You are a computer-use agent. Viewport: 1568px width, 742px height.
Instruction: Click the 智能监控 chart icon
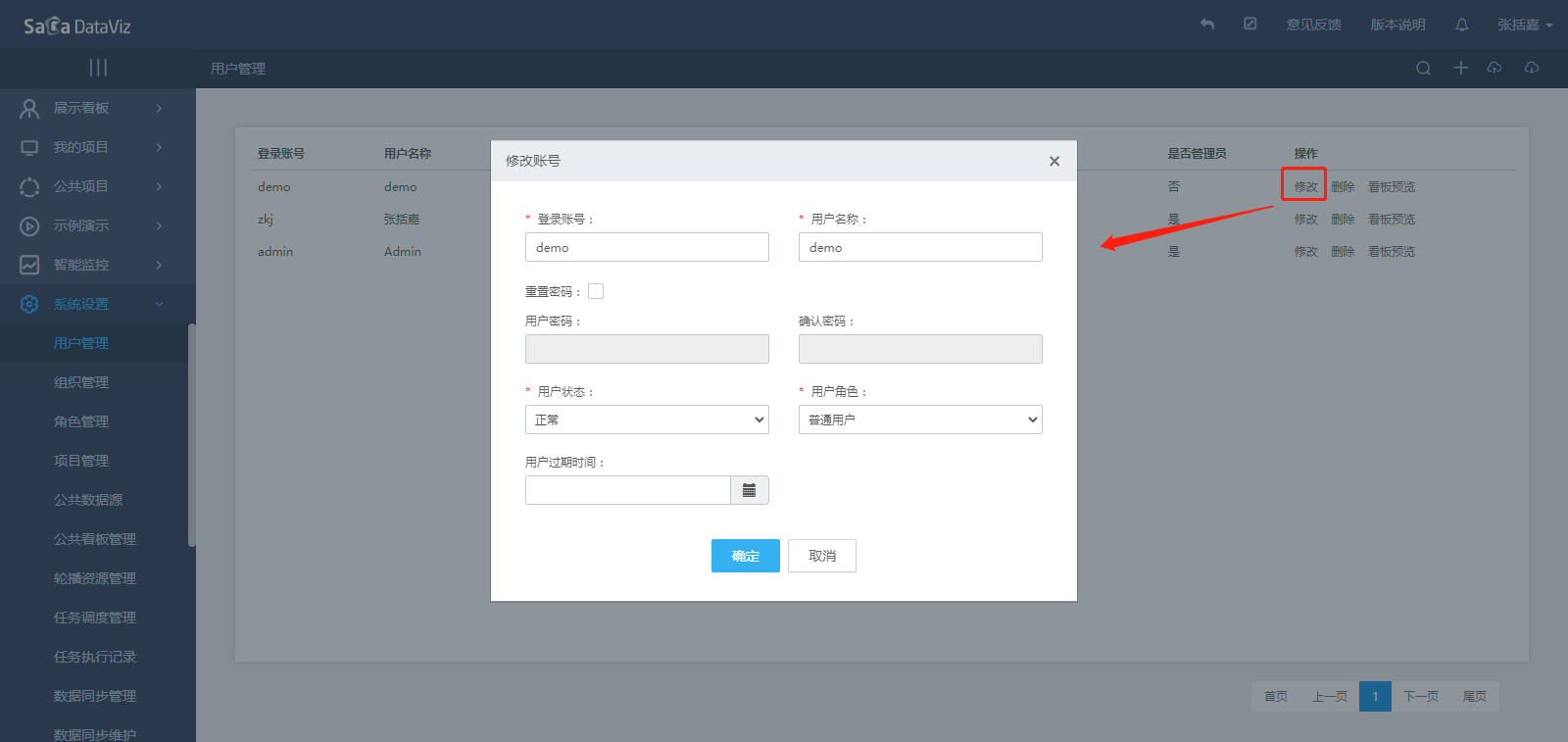[29, 265]
